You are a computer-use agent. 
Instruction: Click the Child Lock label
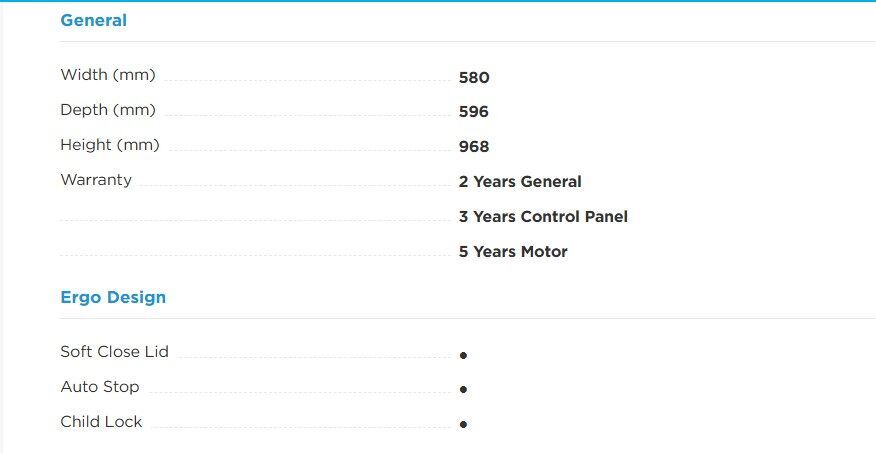[x=101, y=422]
